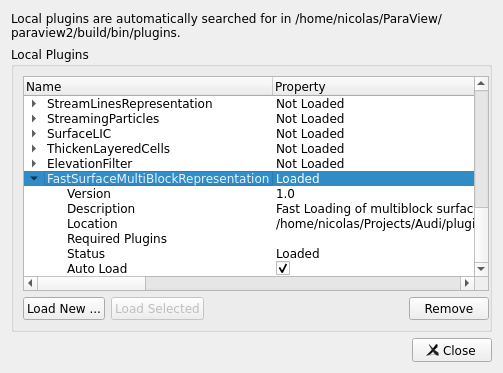Click the horizontal scrollbar handle
This screenshot has width=503, height=373.
pyautogui.click(x=92, y=283)
